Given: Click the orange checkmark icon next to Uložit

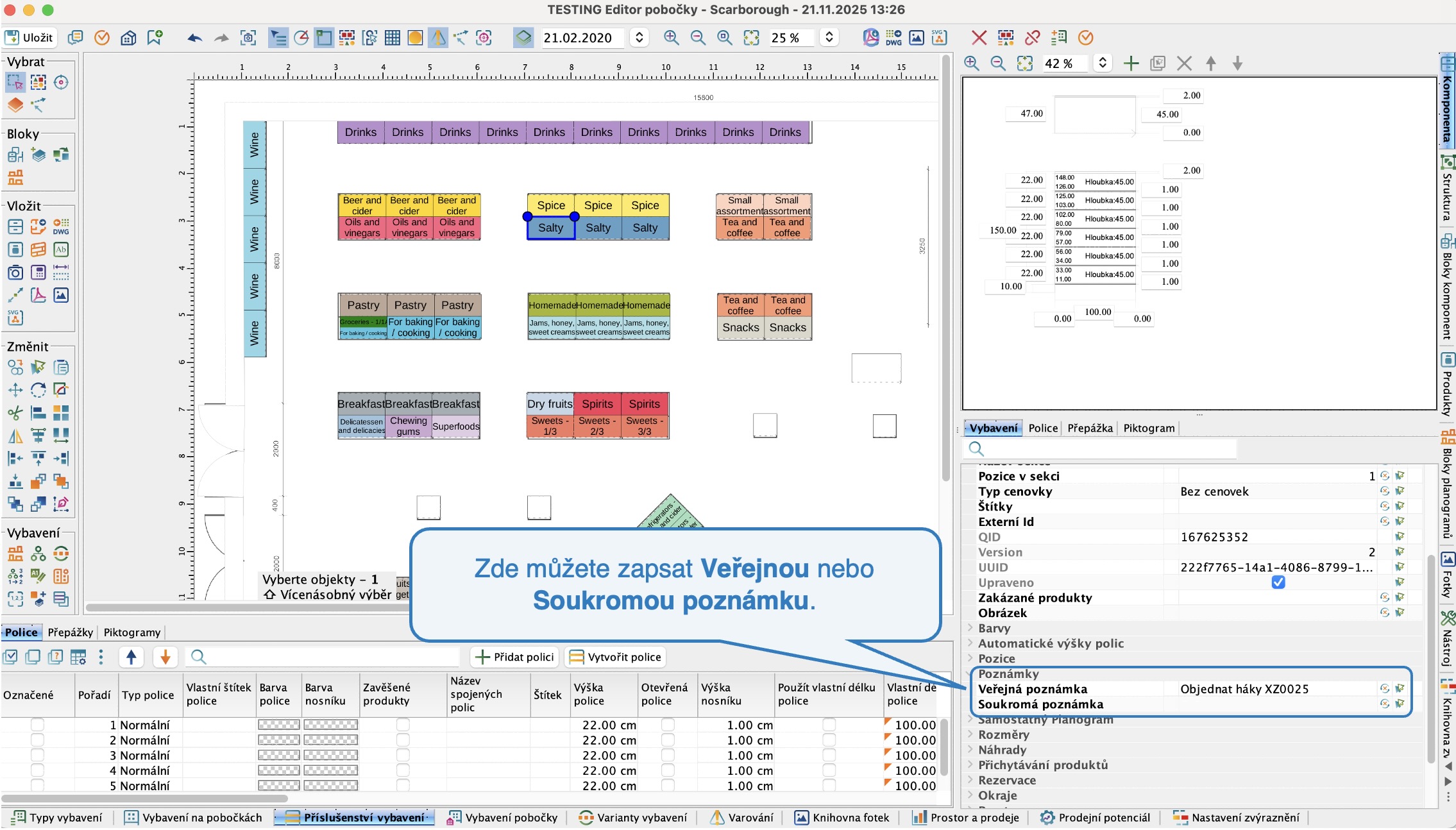Looking at the screenshot, I should point(102,38).
